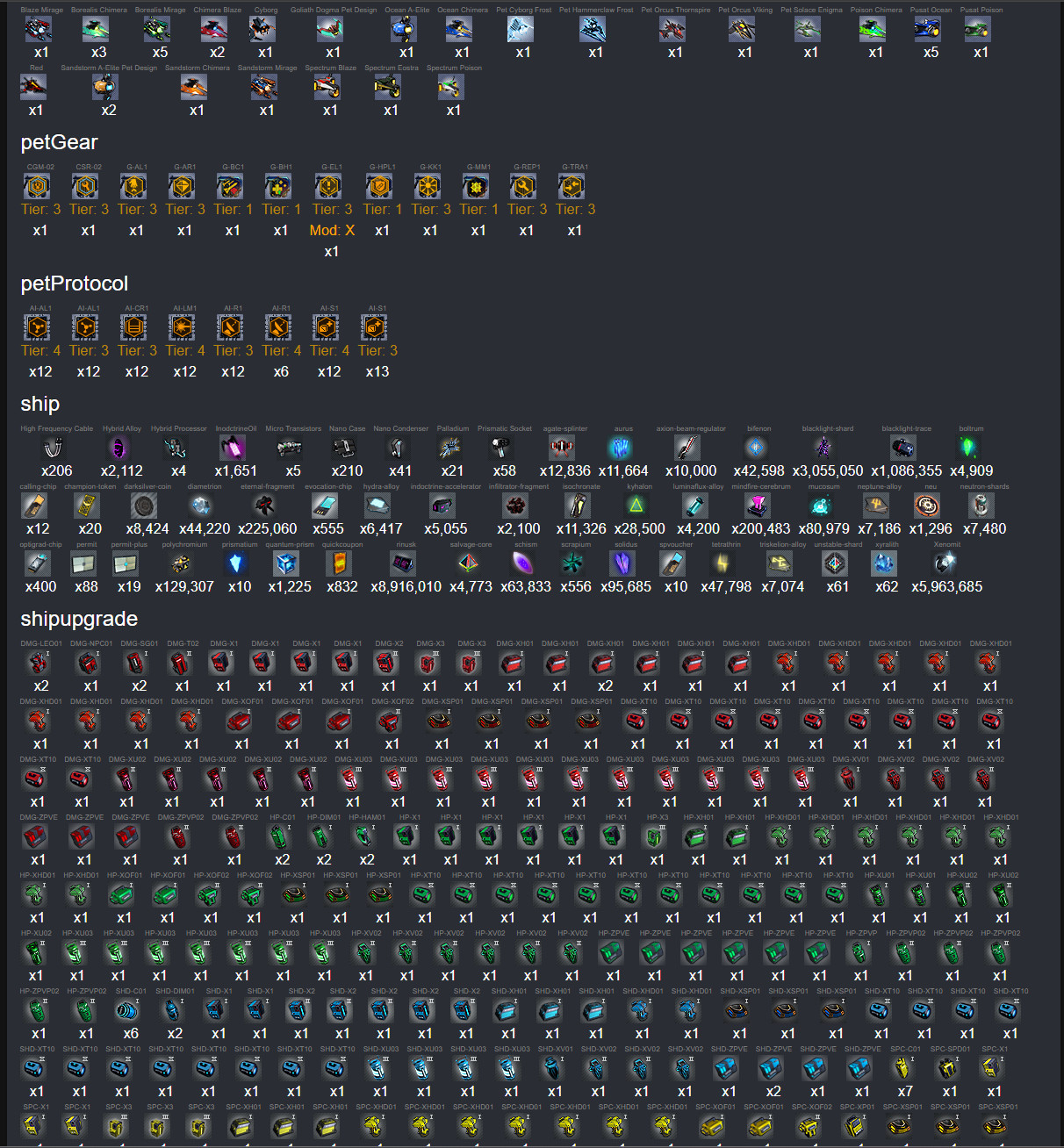Click the Pet Cyborg Frost icon
The image size is (1064, 1148).
point(520,29)
